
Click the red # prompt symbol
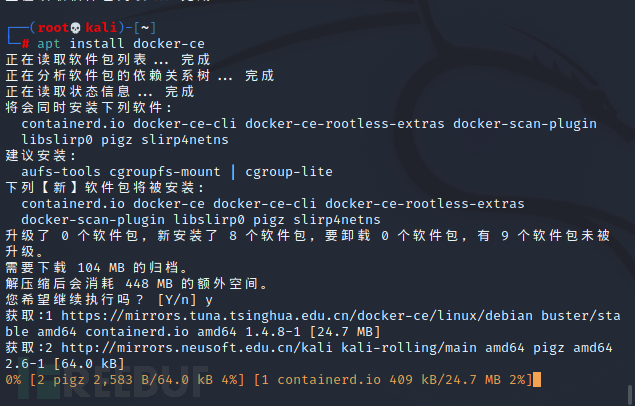coord(25,44)
